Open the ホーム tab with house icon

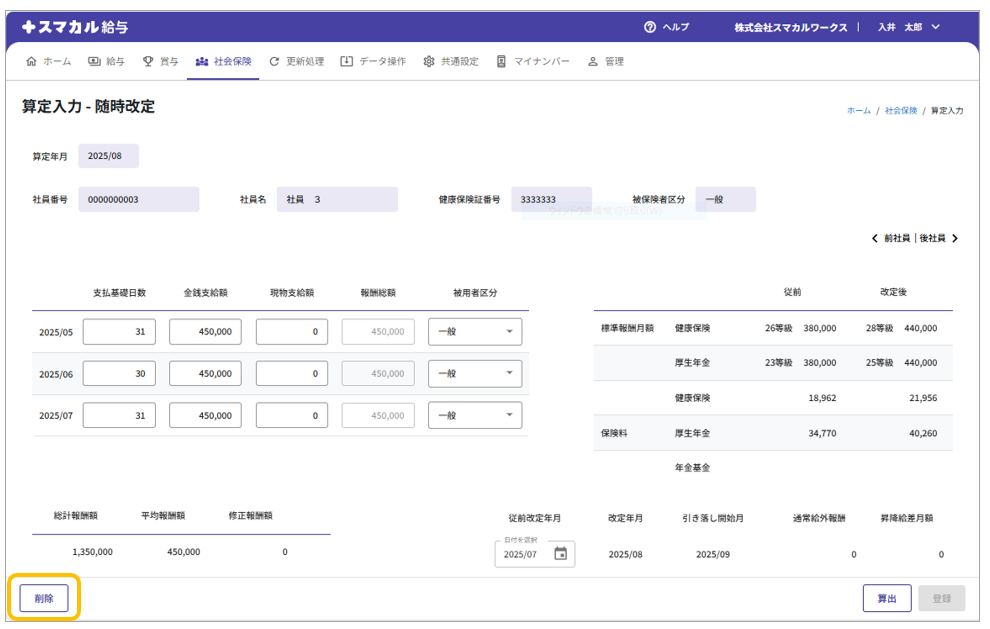[48, 61]
